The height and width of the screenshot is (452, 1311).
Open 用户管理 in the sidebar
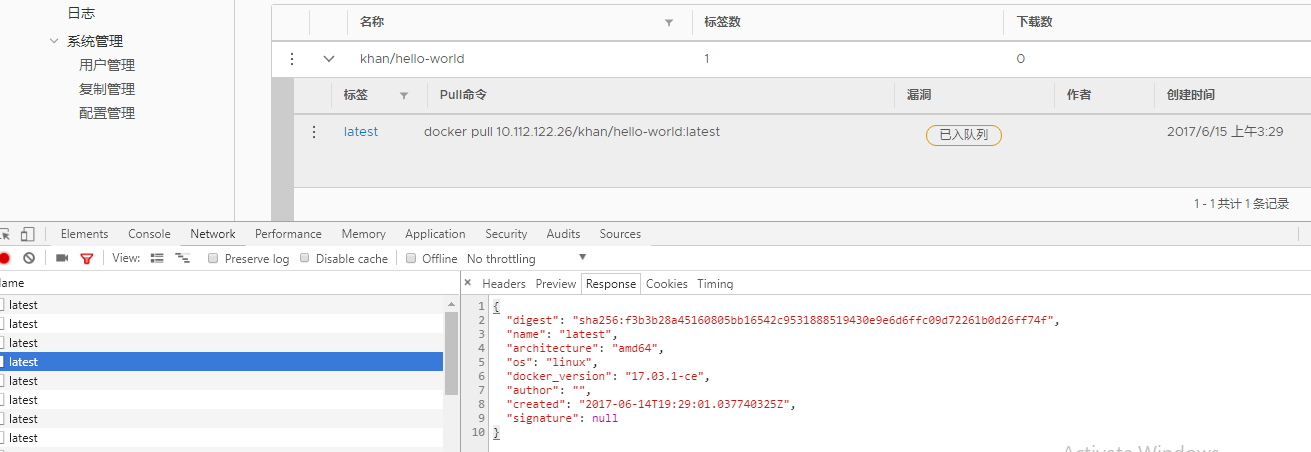(107, 65)
